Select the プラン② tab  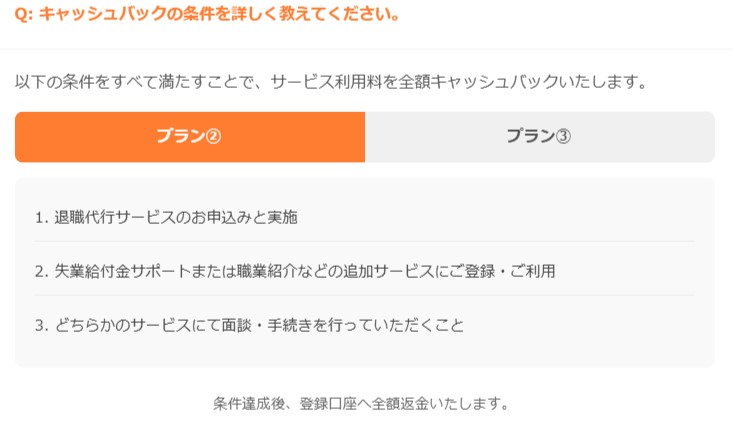190,137
